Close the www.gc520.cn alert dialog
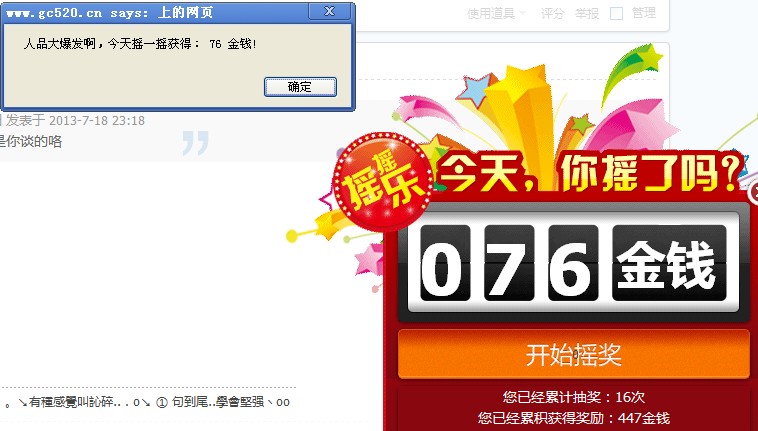 [x=329, y=12]
